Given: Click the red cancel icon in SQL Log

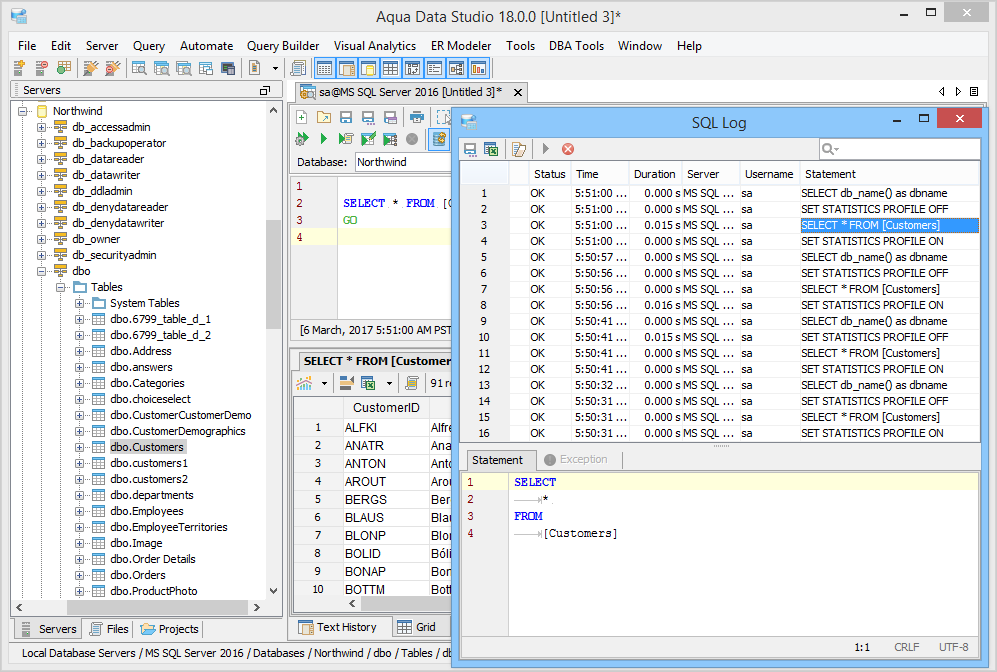Looking at the screenshot, I should (568, 149).
